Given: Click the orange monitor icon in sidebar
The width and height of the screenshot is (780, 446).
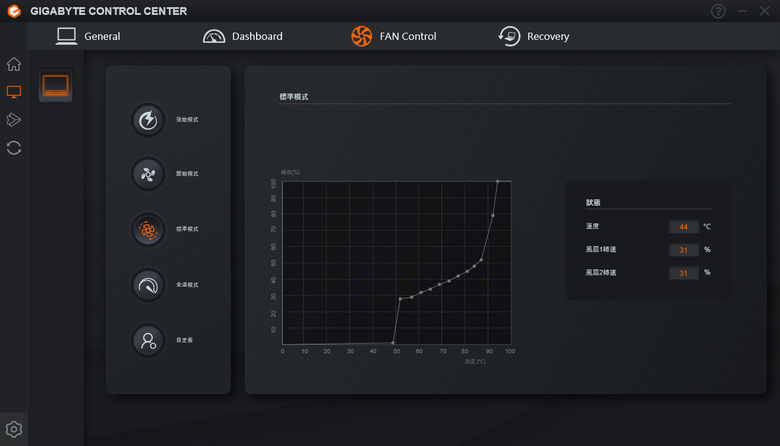Looking at the screenshot, I should coord(14,92).
